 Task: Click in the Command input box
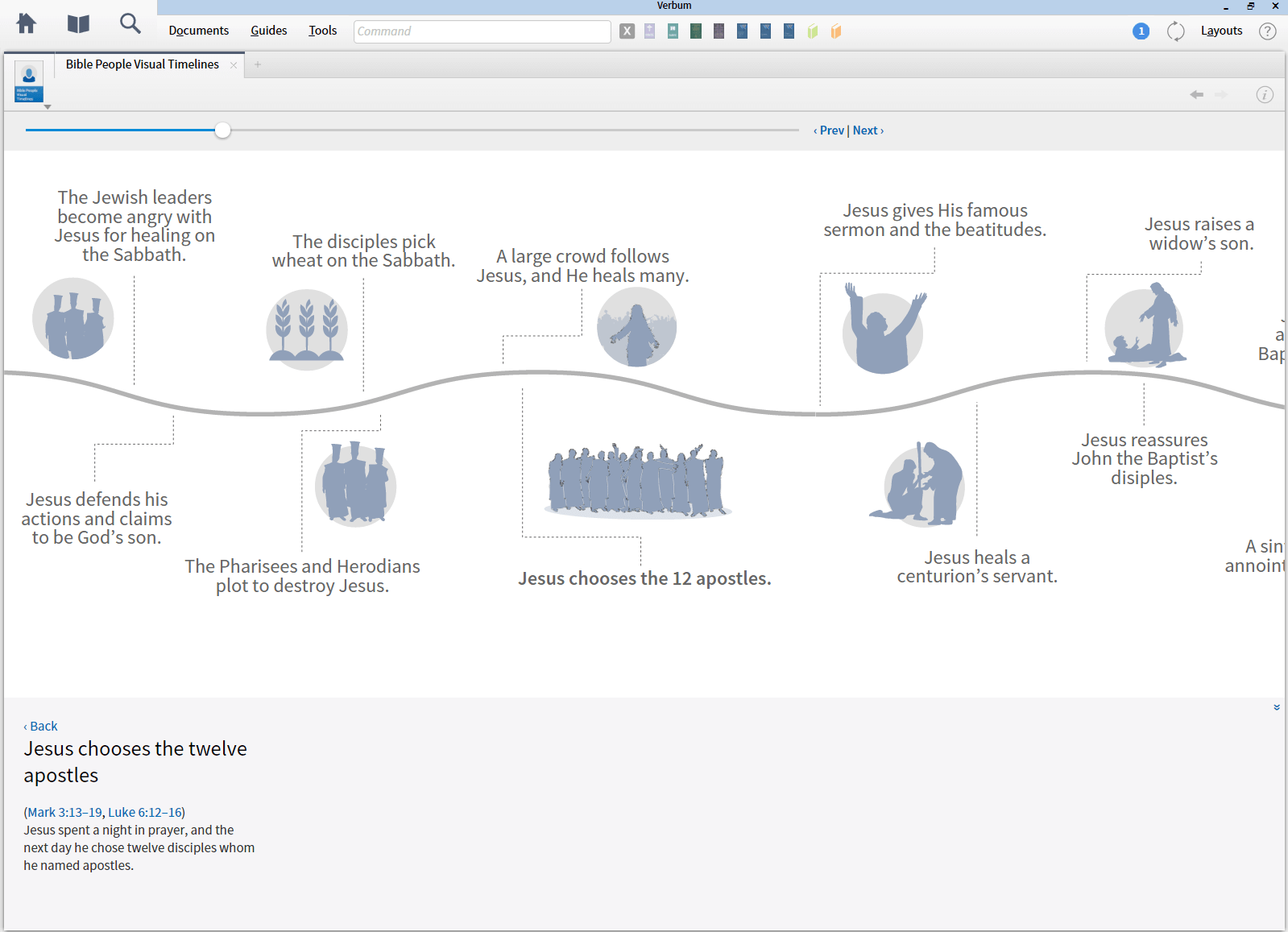[482, 31]
